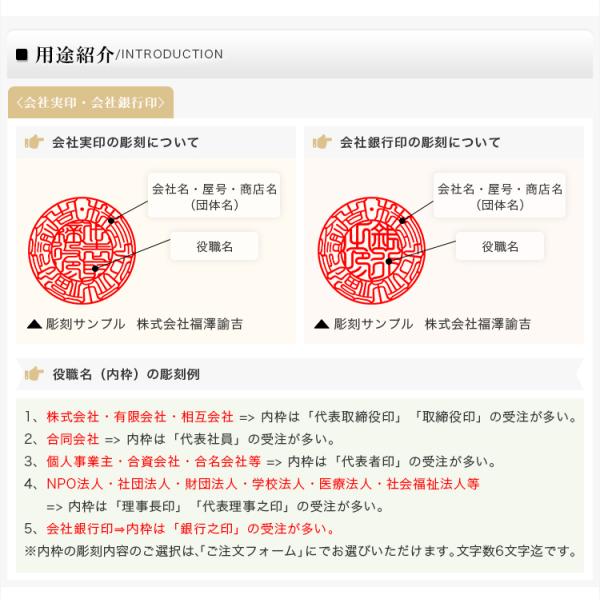Click red text 個人事業主・合資会社・合名会社等
This screenshot has height=600, width=600.
tap(153, 461)
